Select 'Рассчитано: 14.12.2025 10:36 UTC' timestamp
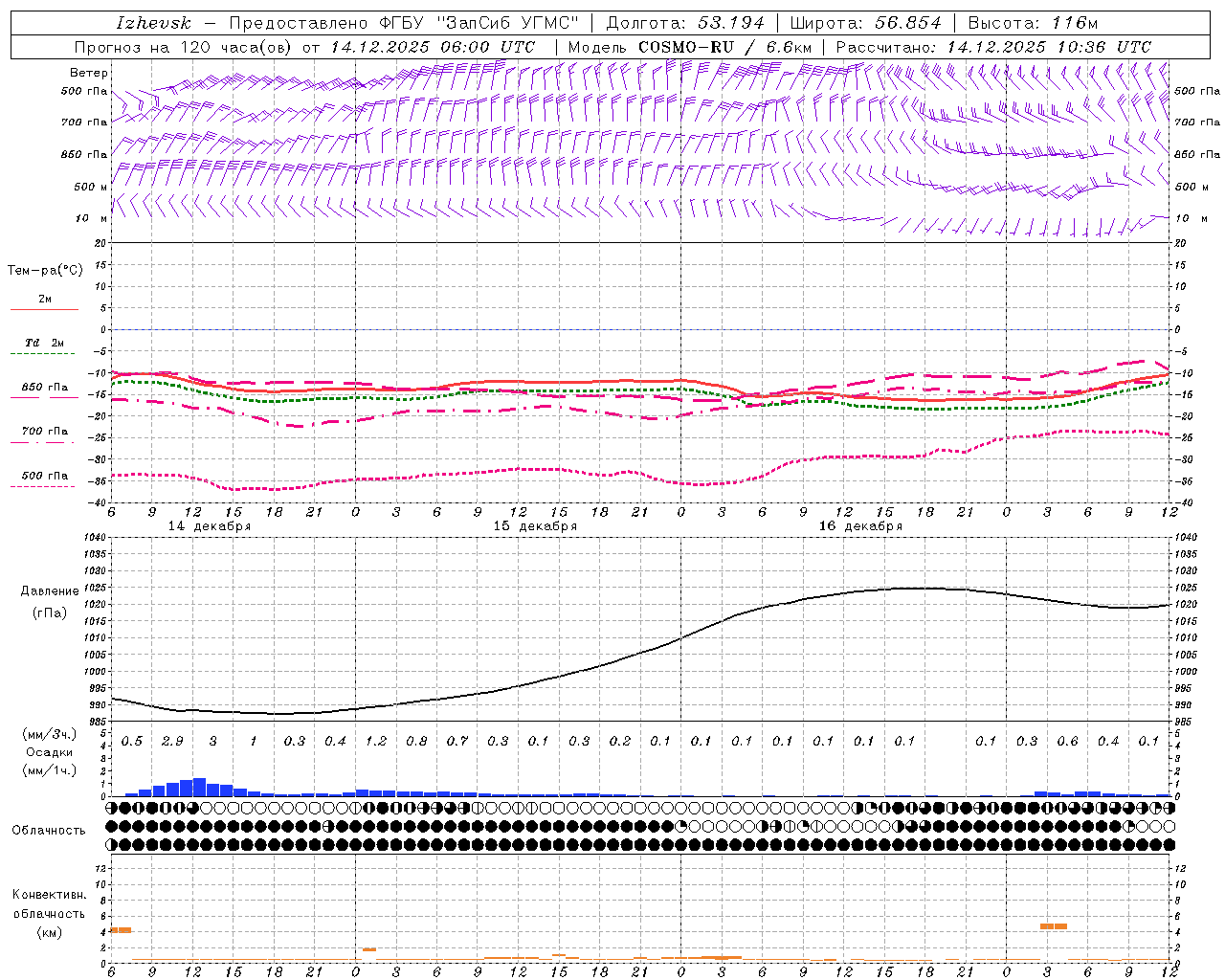Viewport: 1225px width, 980px height. coord(993,47)
